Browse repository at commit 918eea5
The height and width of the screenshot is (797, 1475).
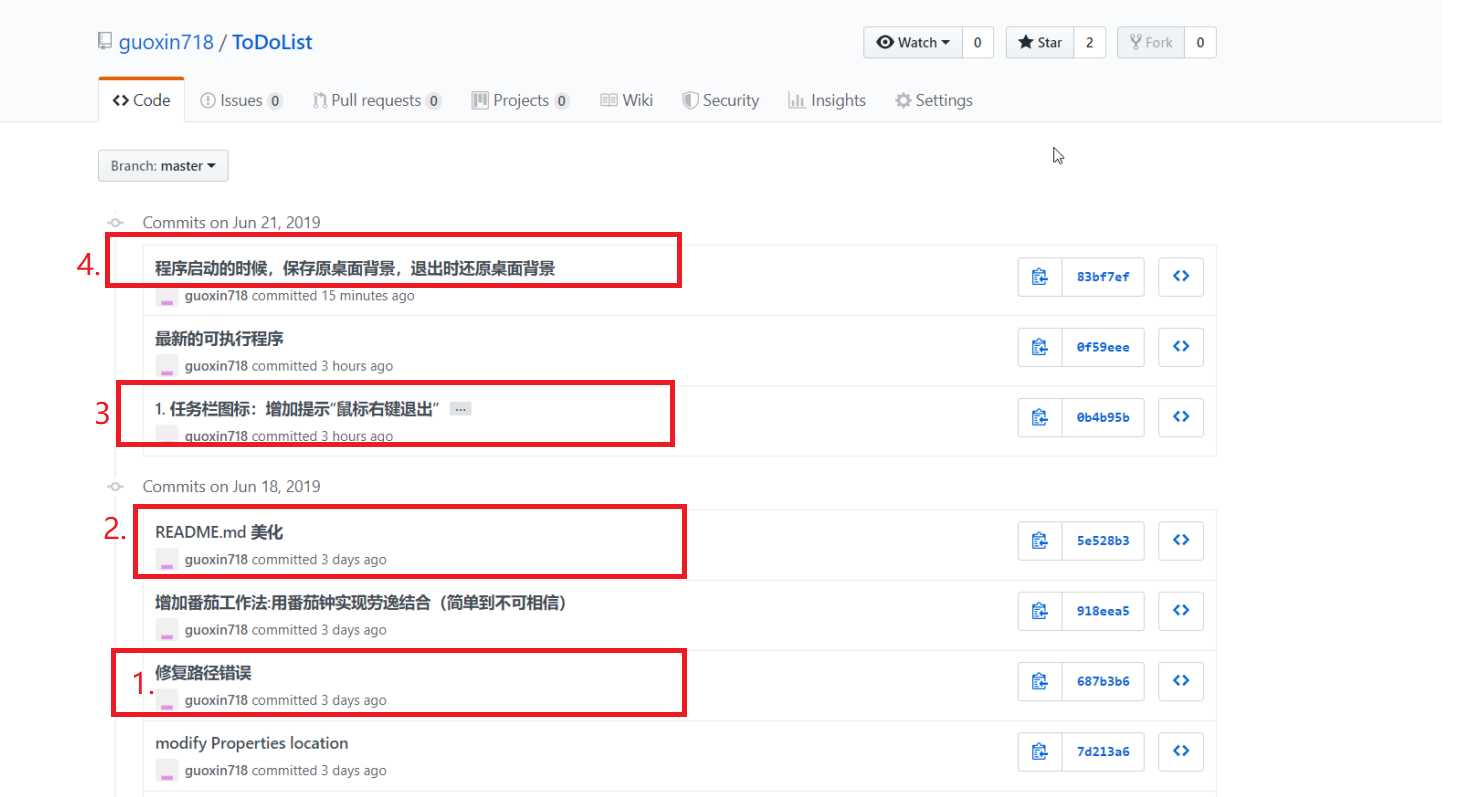1181,610
